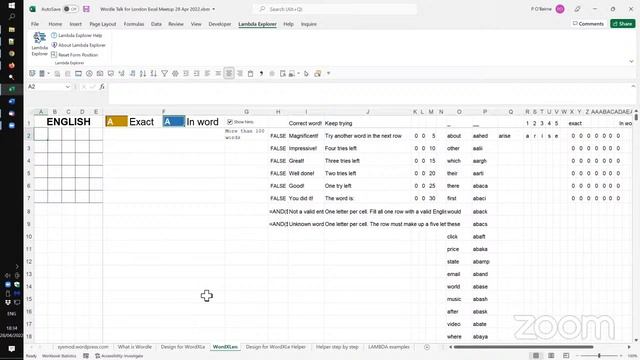Expand the formula bar chevron
The image size is (640, 360).
tap(633, 86)
